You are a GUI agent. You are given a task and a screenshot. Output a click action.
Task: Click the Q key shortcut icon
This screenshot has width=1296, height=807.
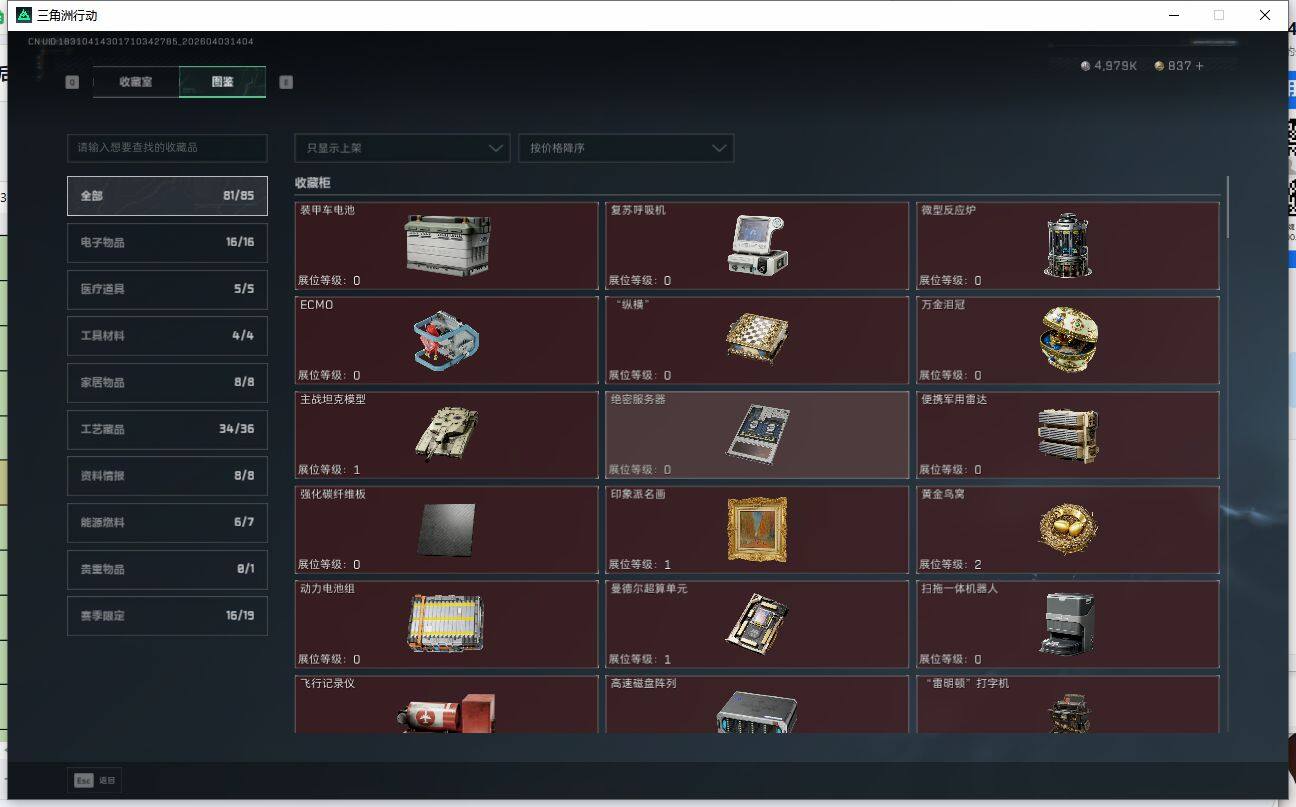click(x=72, y=82)
